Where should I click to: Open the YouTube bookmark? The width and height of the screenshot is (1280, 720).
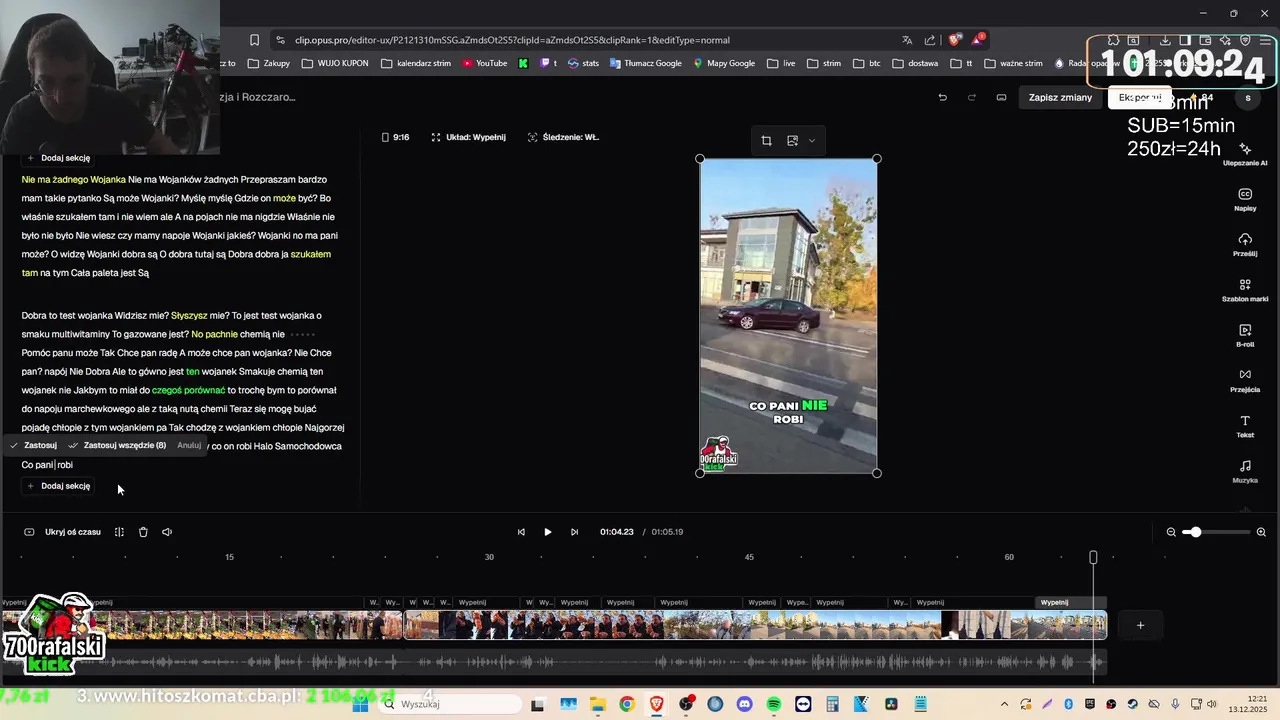pyautogui.click(x=484, y=63)
